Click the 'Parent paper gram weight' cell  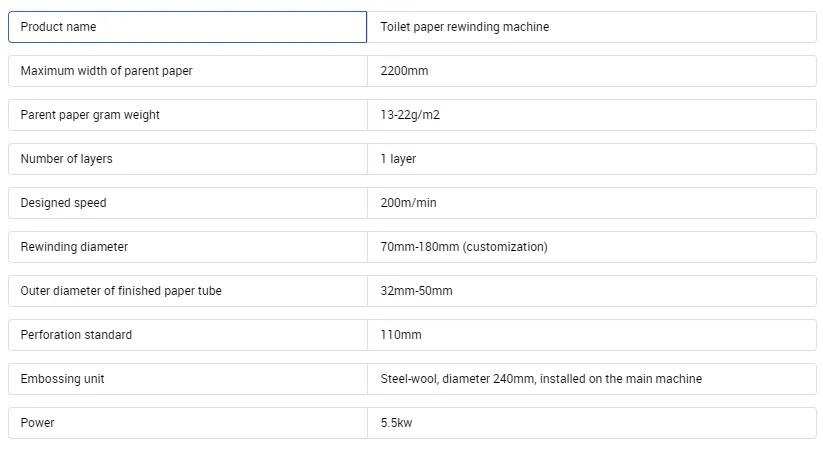click(x=187, y=115)
